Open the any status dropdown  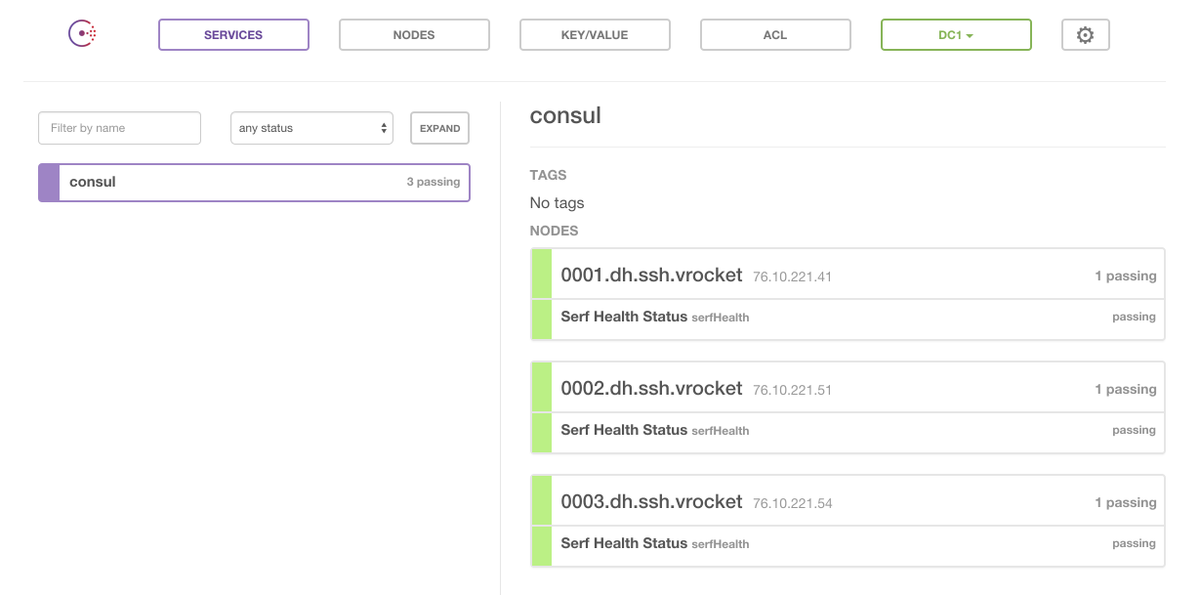[312, 128]
